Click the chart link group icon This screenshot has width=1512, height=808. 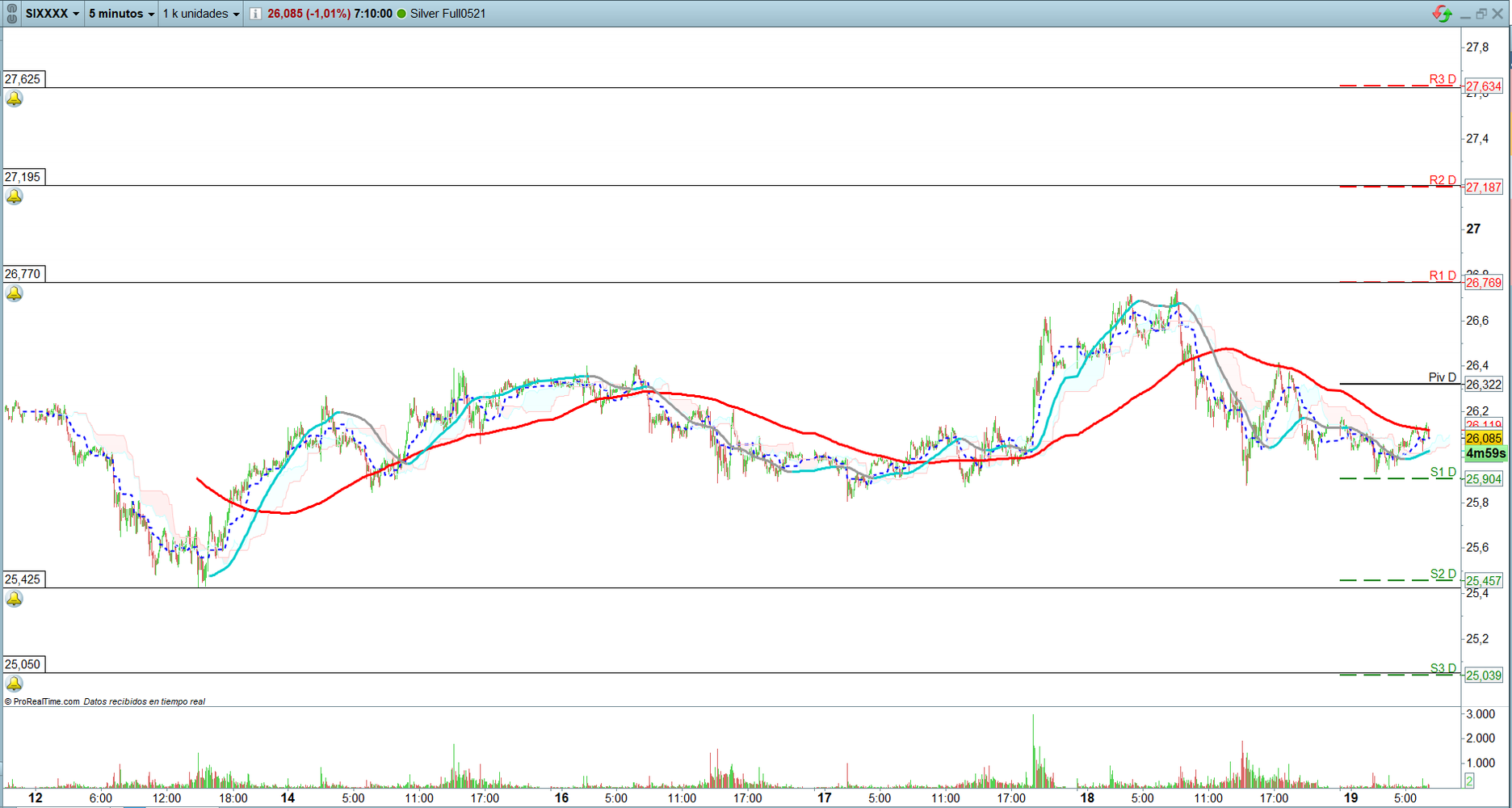click(x=12, y=14)
